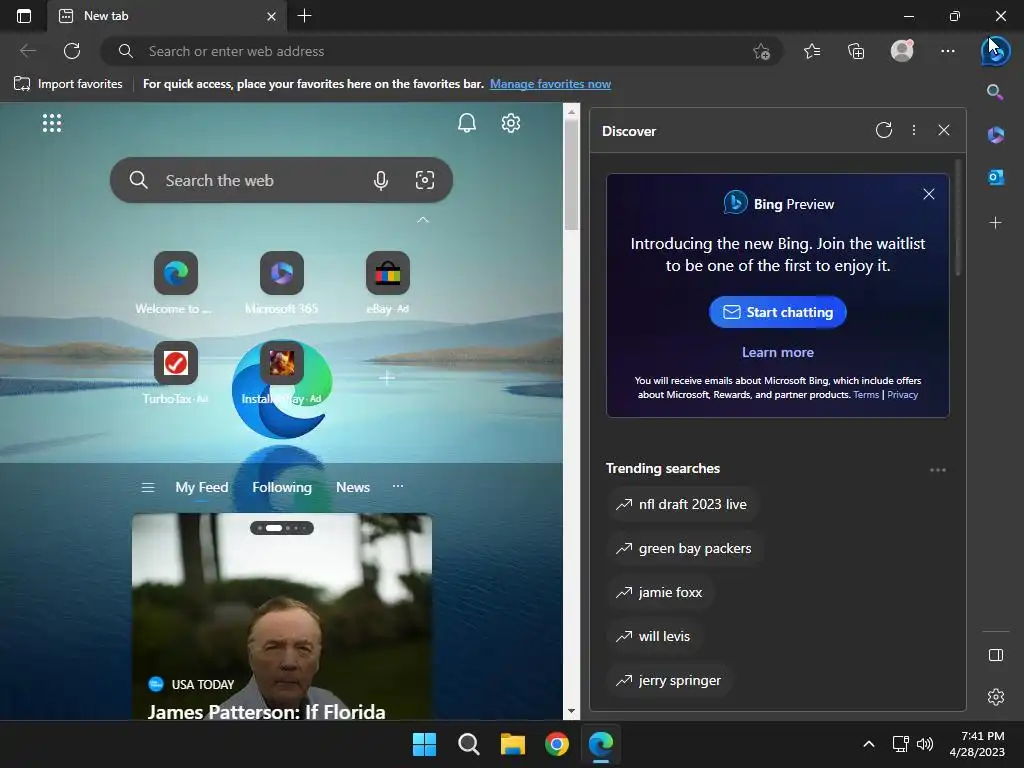Open new tab page settings gear

[511, 123]
